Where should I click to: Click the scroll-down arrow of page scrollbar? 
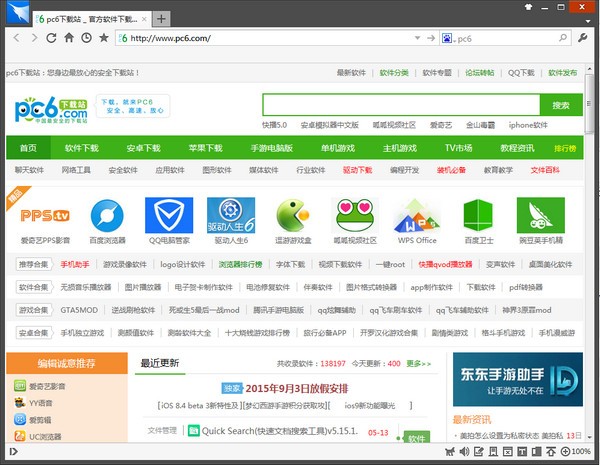click(590, 437)
